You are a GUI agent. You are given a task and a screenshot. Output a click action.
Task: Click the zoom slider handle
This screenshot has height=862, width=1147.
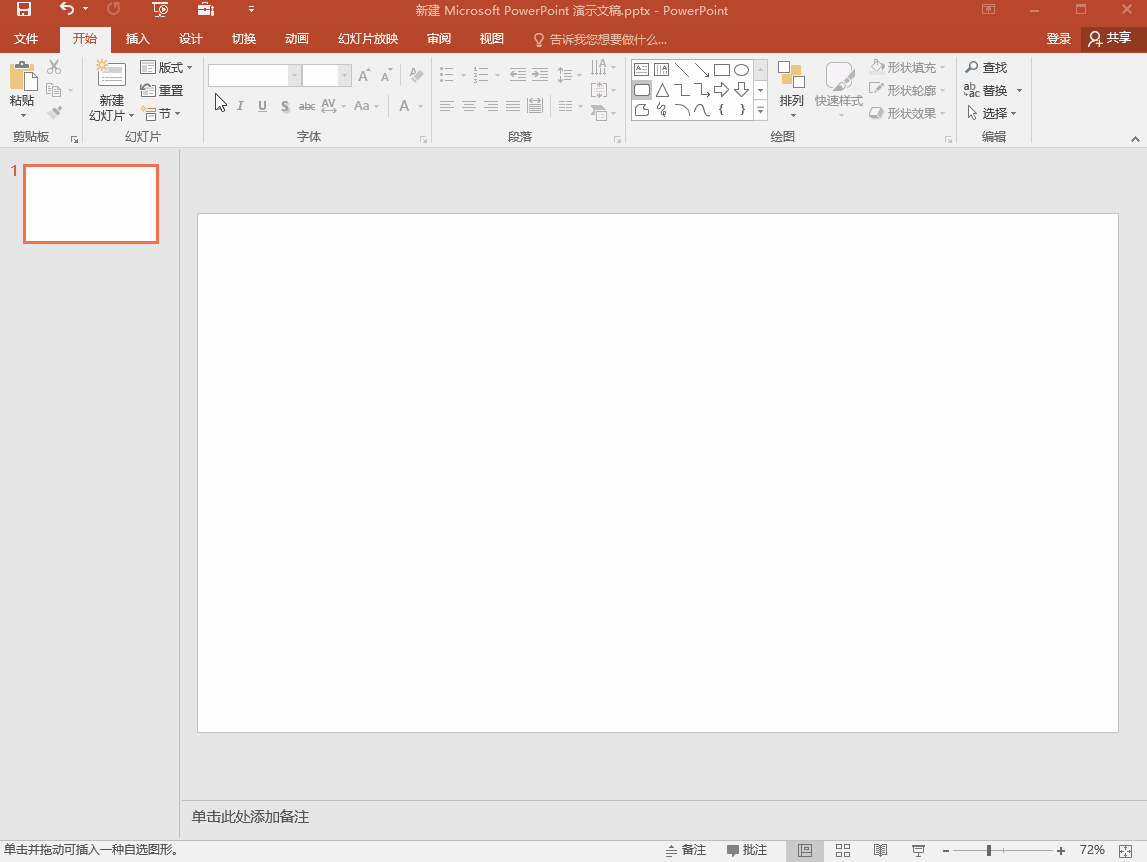click(989, 850)
